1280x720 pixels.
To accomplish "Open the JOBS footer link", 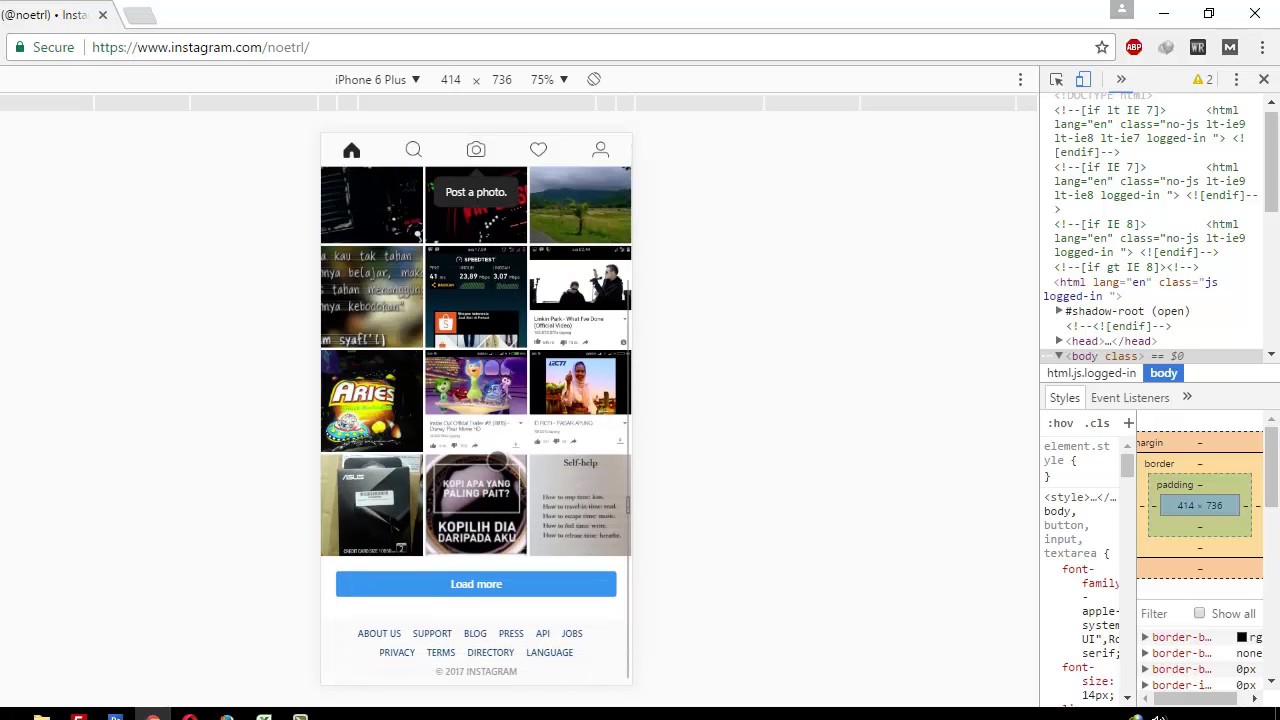I will tap(571, 633).
